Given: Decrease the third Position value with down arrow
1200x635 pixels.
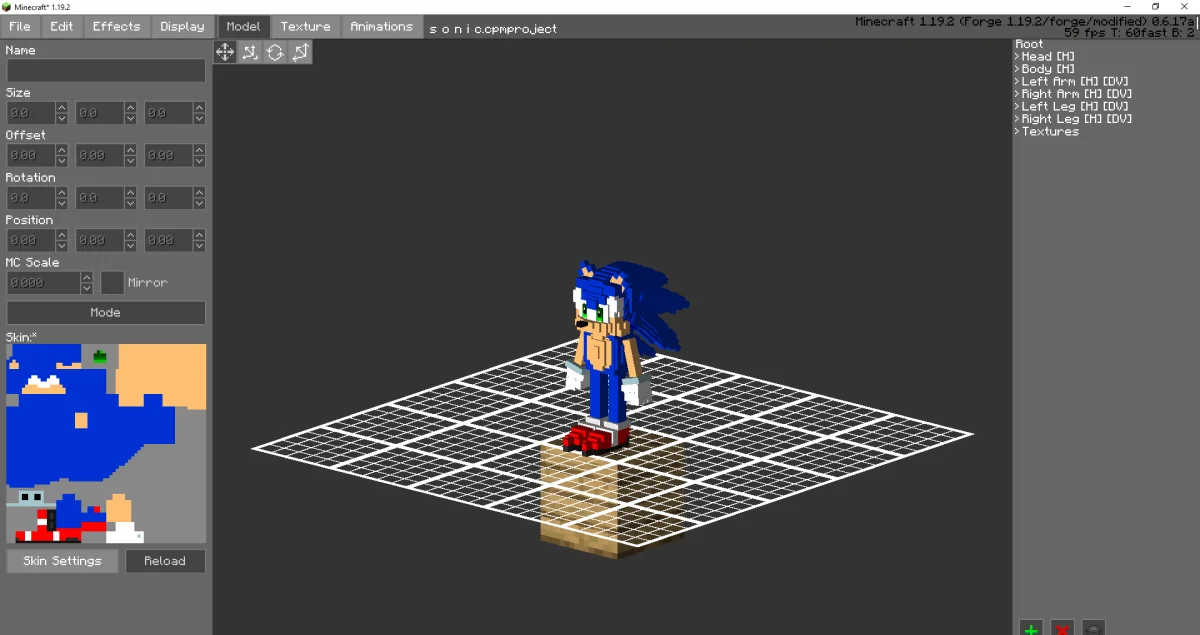Looking at the screenshot, I should pyautogui.click(x=199, y=246).
